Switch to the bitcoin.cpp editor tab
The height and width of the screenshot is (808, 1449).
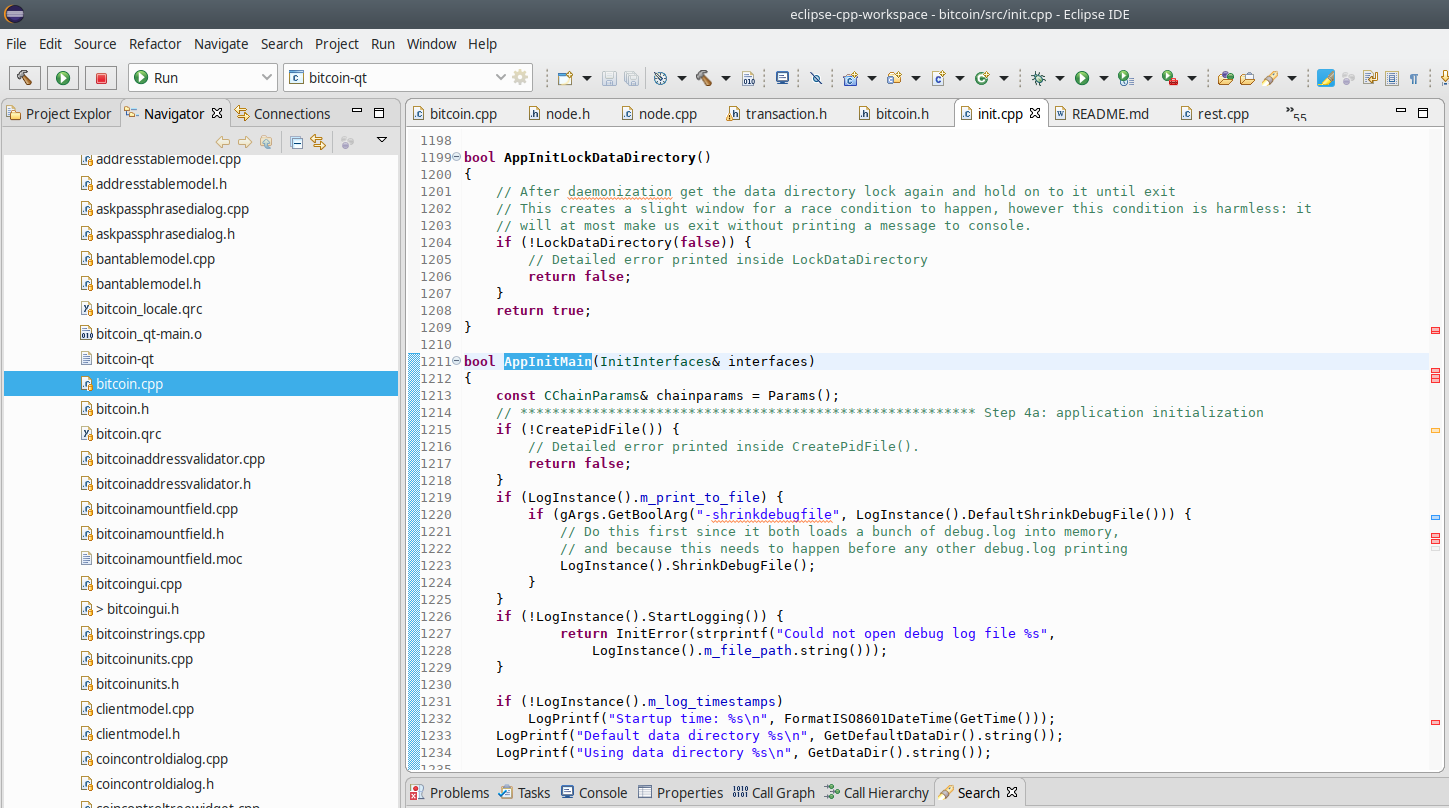[x=455, y=114]
